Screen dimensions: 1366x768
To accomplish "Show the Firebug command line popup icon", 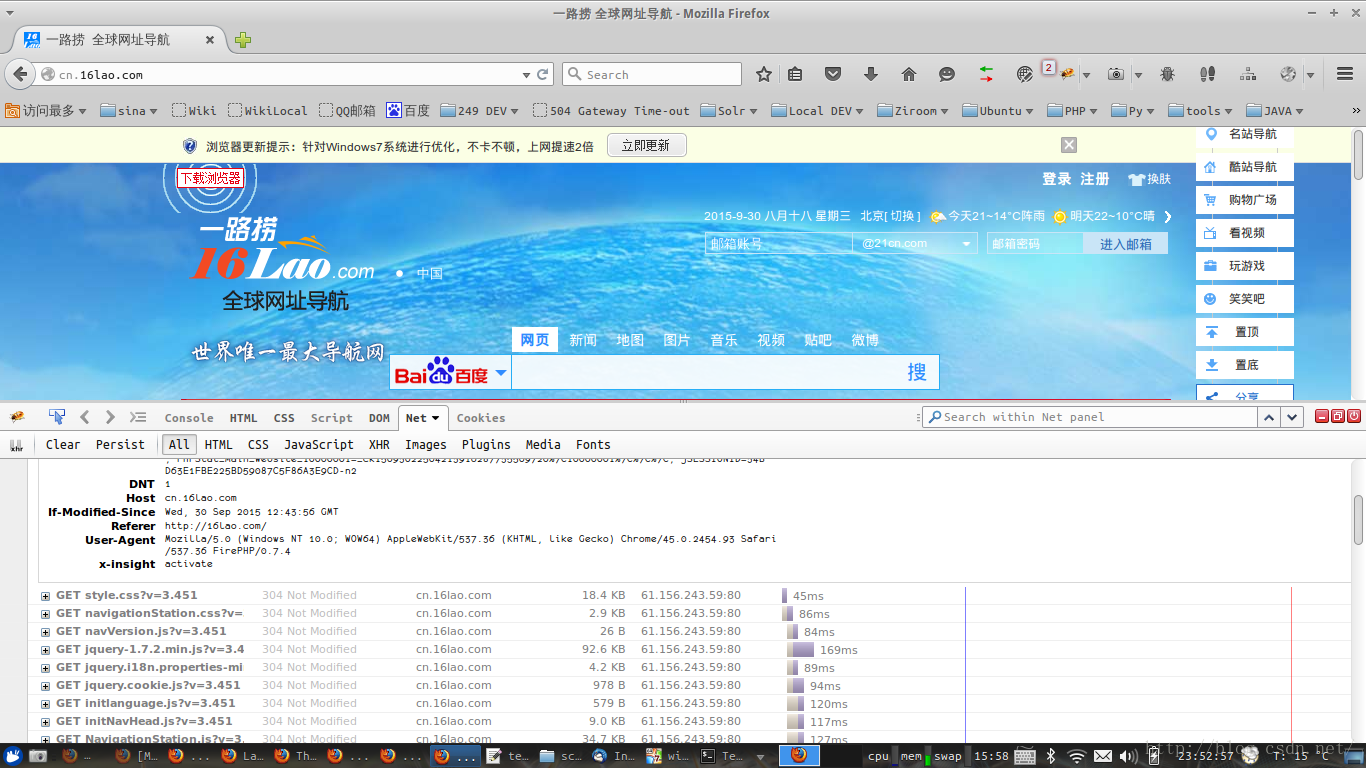I will (x=138, y=417).
